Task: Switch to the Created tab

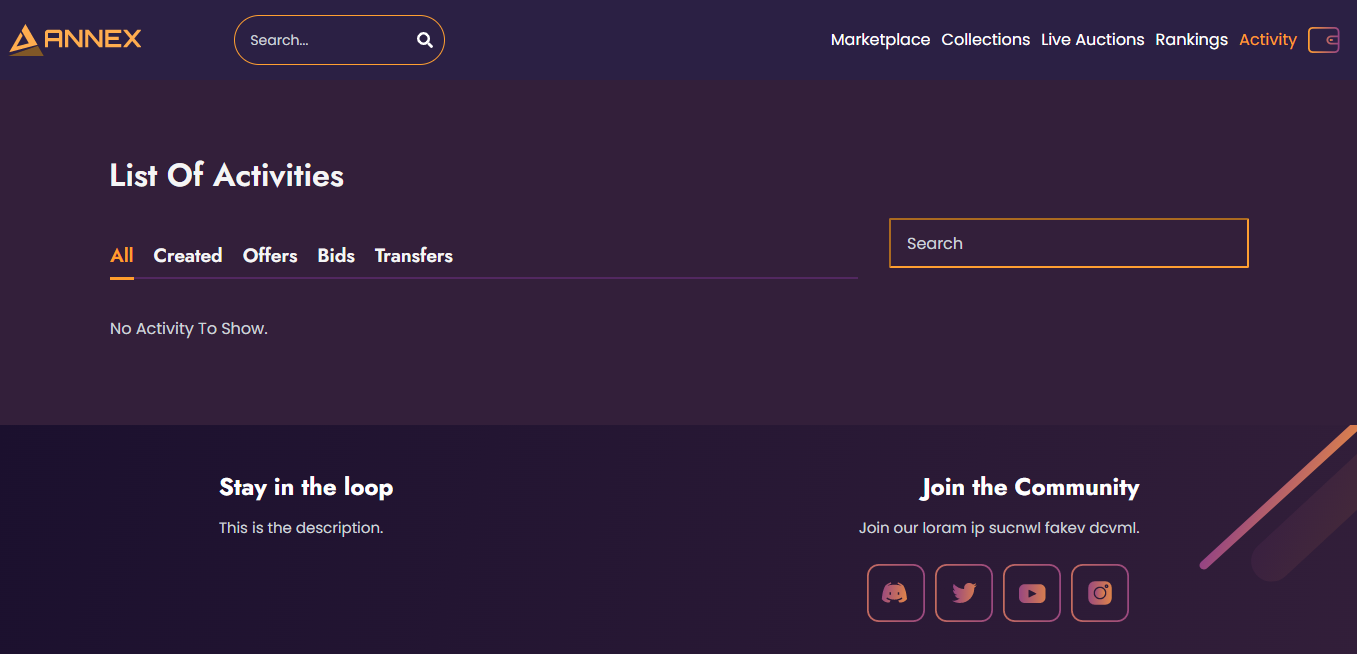Action: click(x=188, y=256)
